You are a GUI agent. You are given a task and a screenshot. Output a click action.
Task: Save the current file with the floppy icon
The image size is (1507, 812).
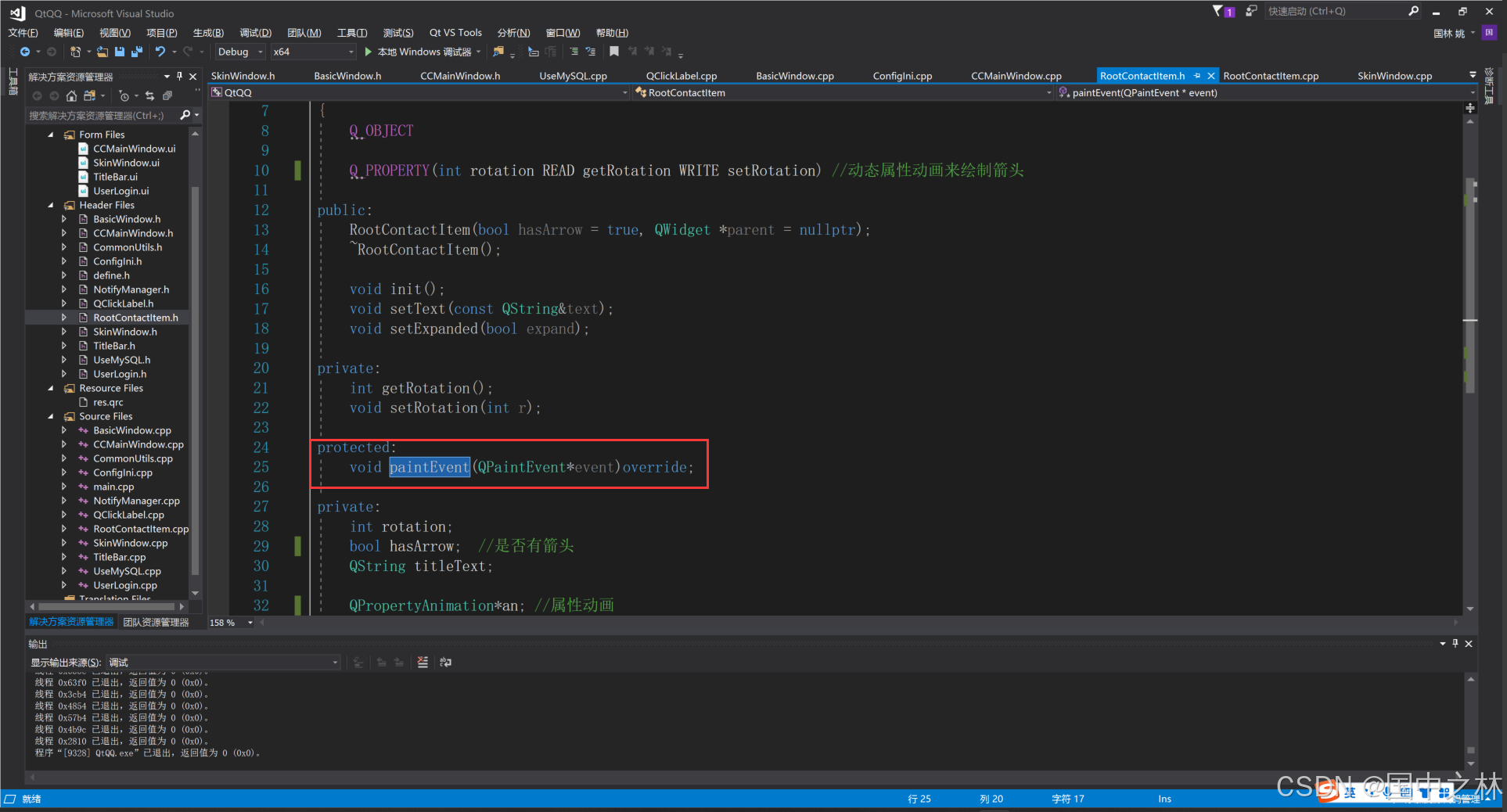120,52
